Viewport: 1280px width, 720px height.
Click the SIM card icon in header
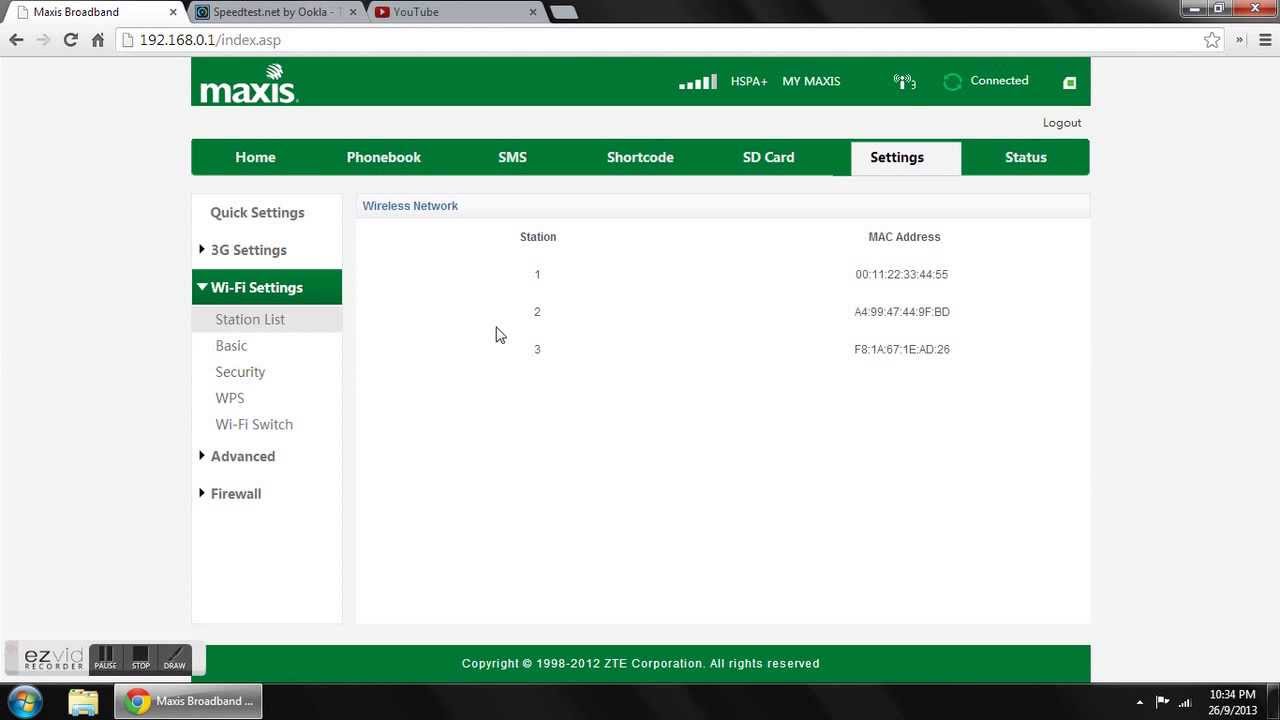coord(1069,82)
